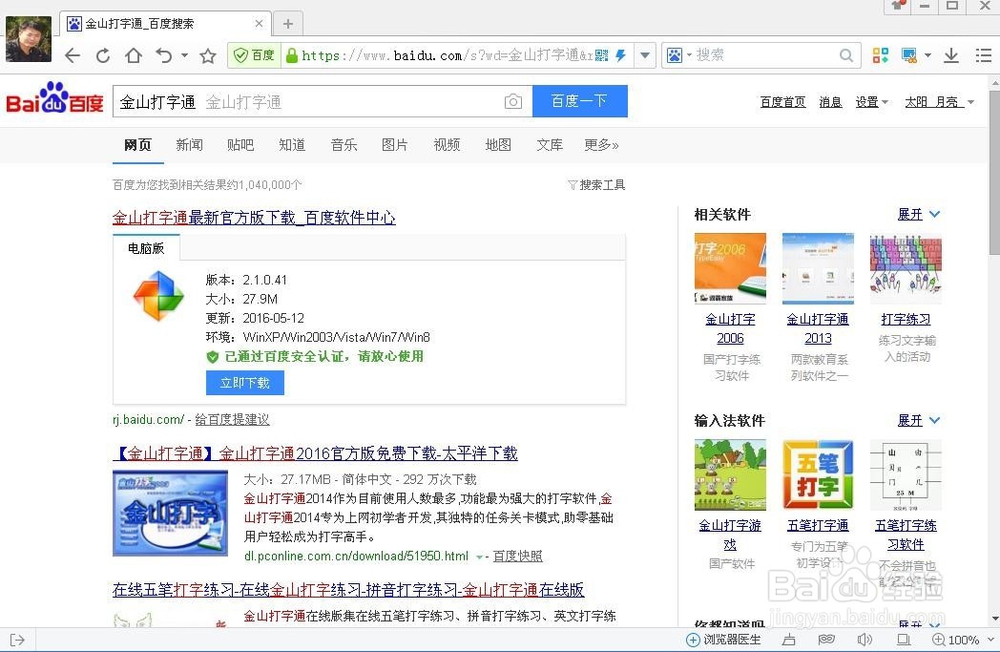Screen dimensions: 1000x652
Task: Click the broom cleanup icon in status bar
Action: (x=789, y=639)
